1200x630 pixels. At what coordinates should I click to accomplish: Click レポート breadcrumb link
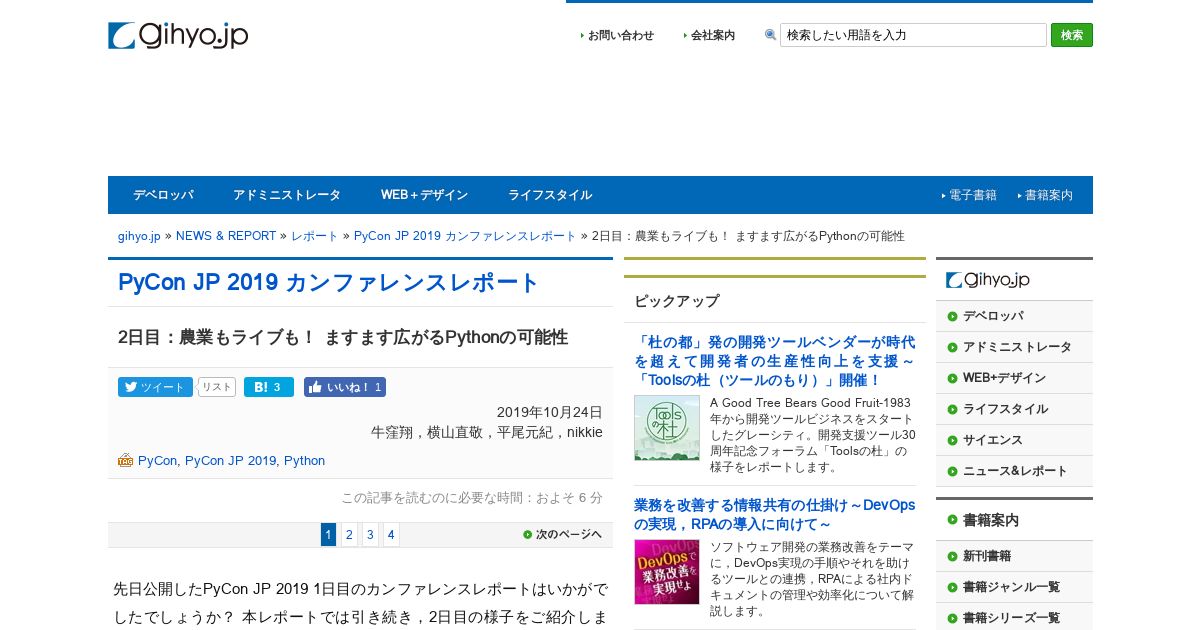coord(315,236)
